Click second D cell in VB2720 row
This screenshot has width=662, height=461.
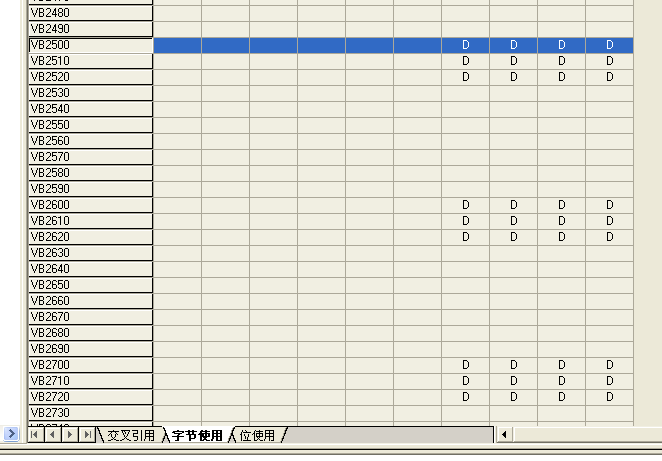click(x=514, y=397)
